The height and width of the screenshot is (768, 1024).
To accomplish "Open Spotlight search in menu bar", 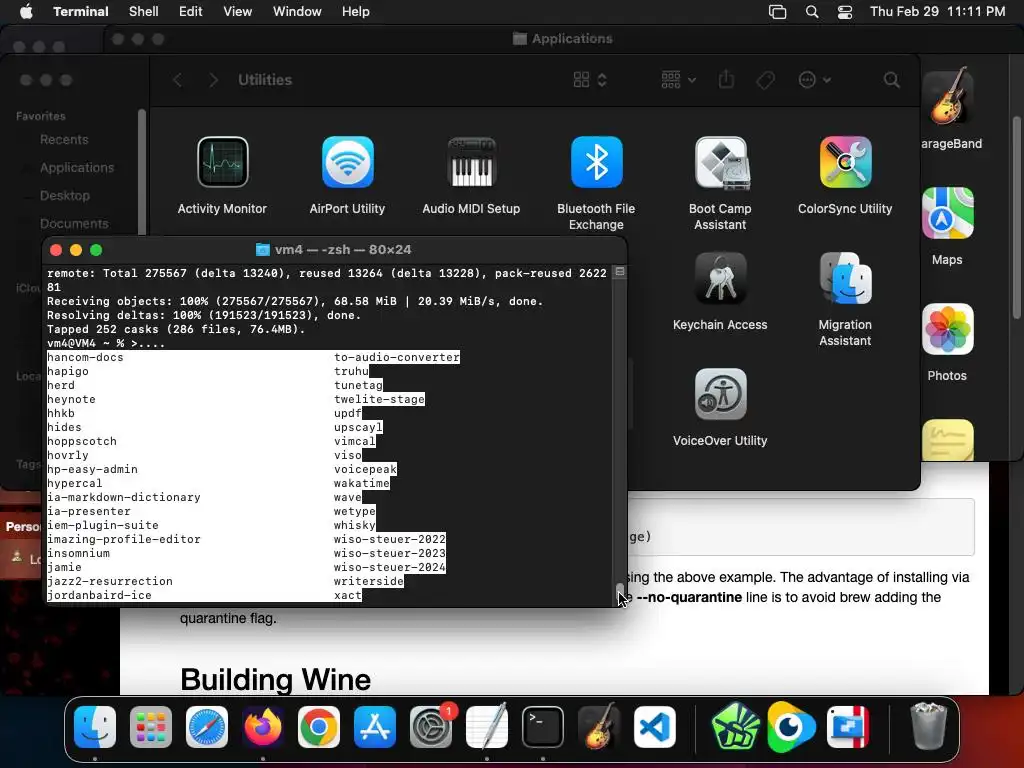I will pos(812,12).
